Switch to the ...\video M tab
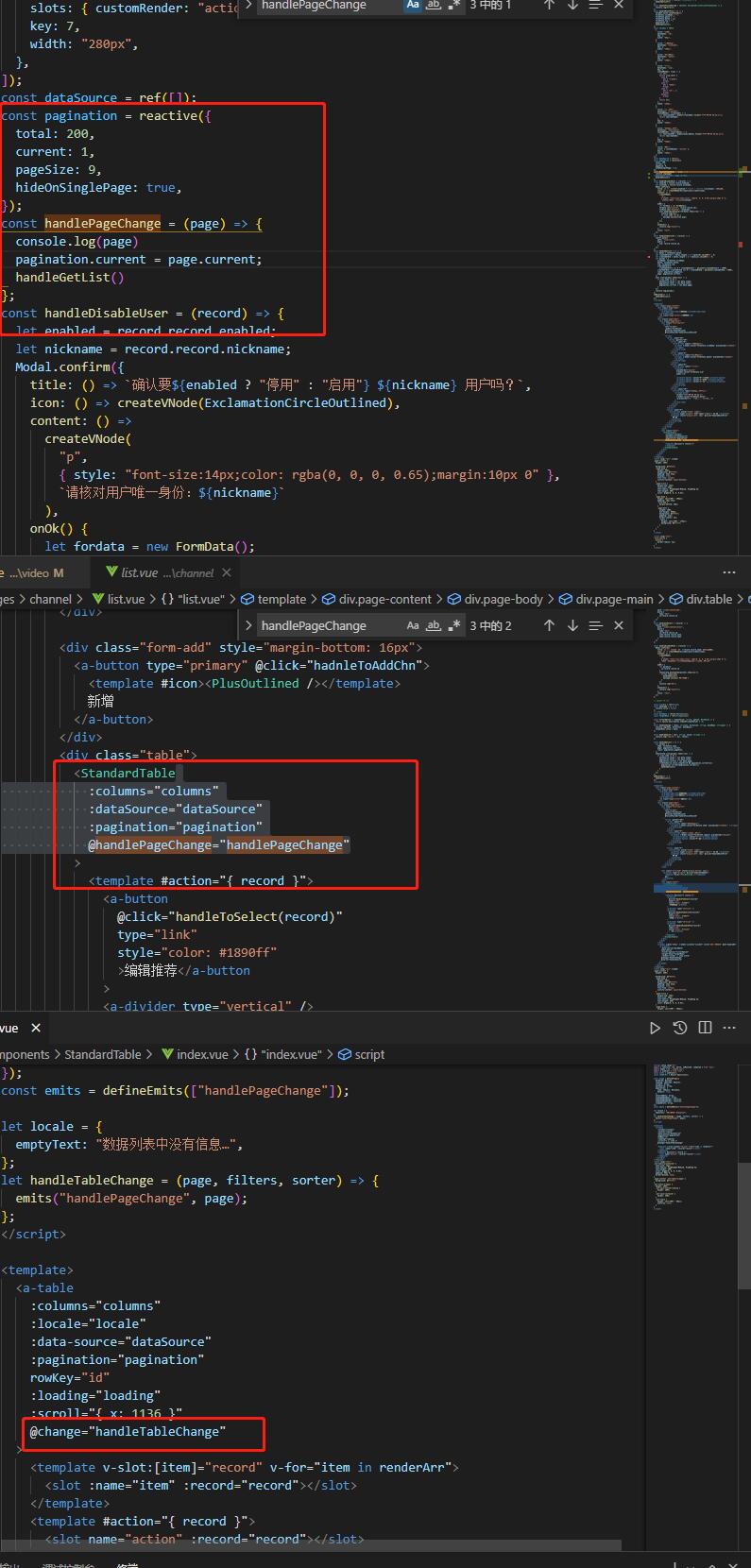Image resolution: width=751 pixels, height=1568 pixels. [x=36, y=572]
